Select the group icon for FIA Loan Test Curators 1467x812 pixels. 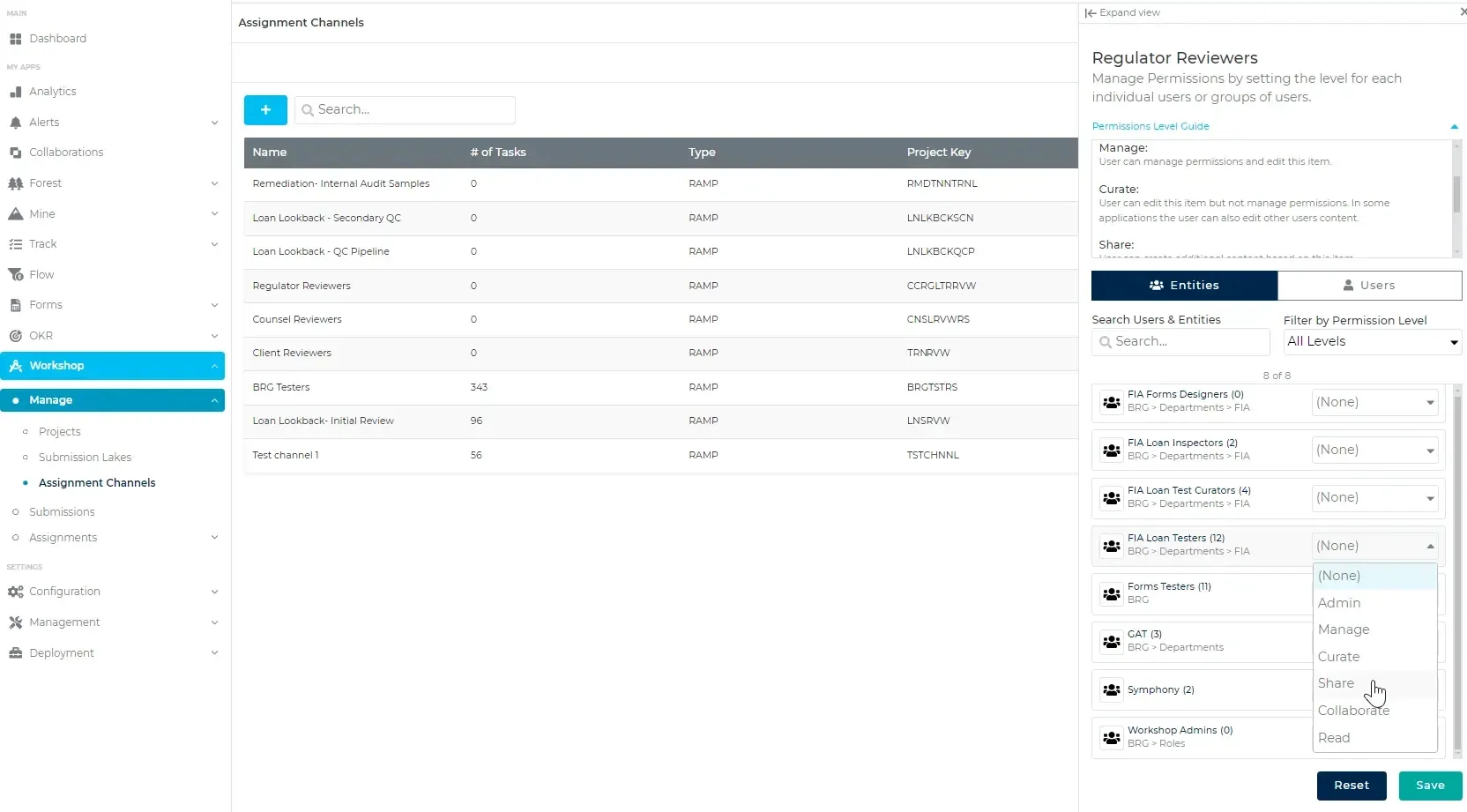(1112, 498)
